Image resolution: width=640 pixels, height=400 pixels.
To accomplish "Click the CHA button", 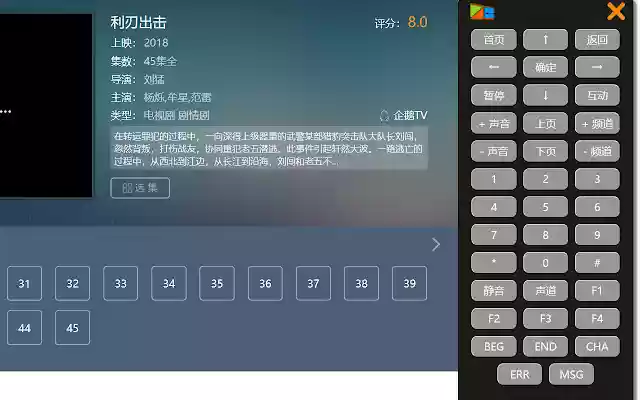I will coord(597,347).
